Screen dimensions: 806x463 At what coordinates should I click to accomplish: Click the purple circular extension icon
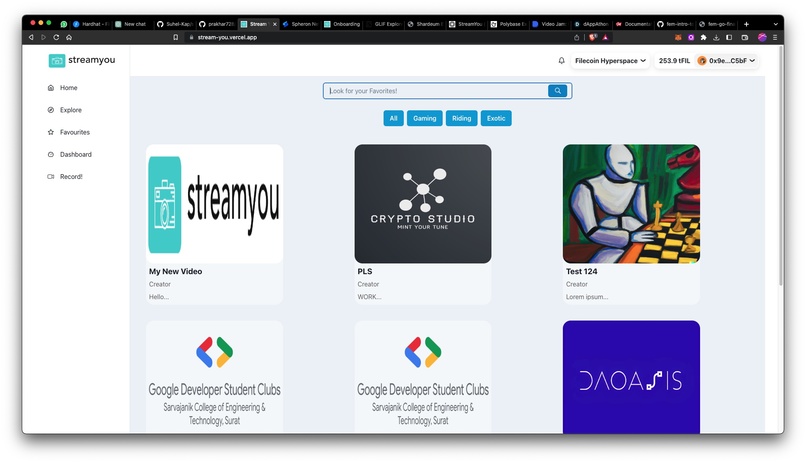click(x=691, y=37)
